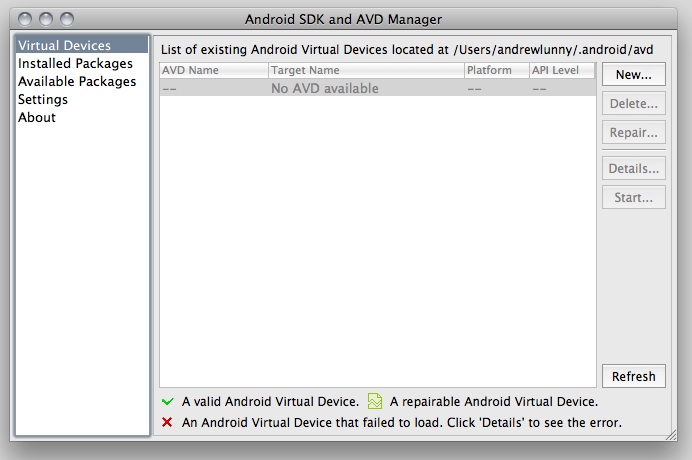The image size is (692, 460).
Task: Click the 'A valid Android Virtual Device.' text
Action: 270,401
